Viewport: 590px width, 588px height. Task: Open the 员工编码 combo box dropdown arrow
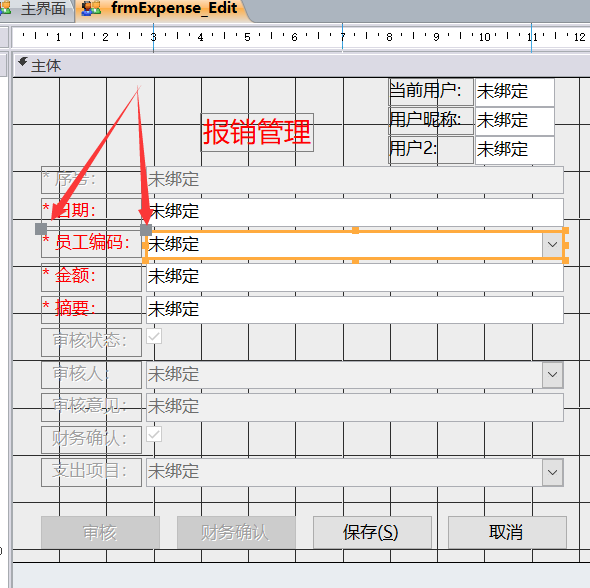552,245
